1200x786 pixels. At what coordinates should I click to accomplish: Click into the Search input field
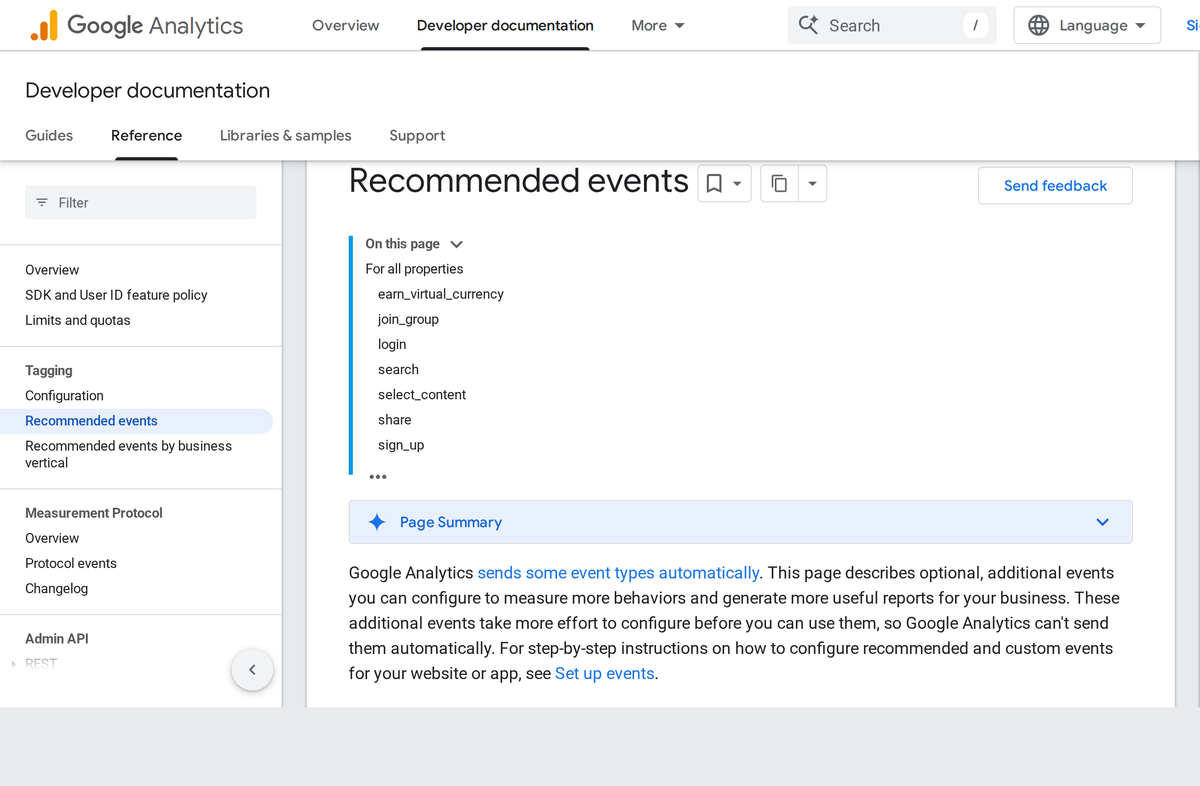(x=890, y=25)
